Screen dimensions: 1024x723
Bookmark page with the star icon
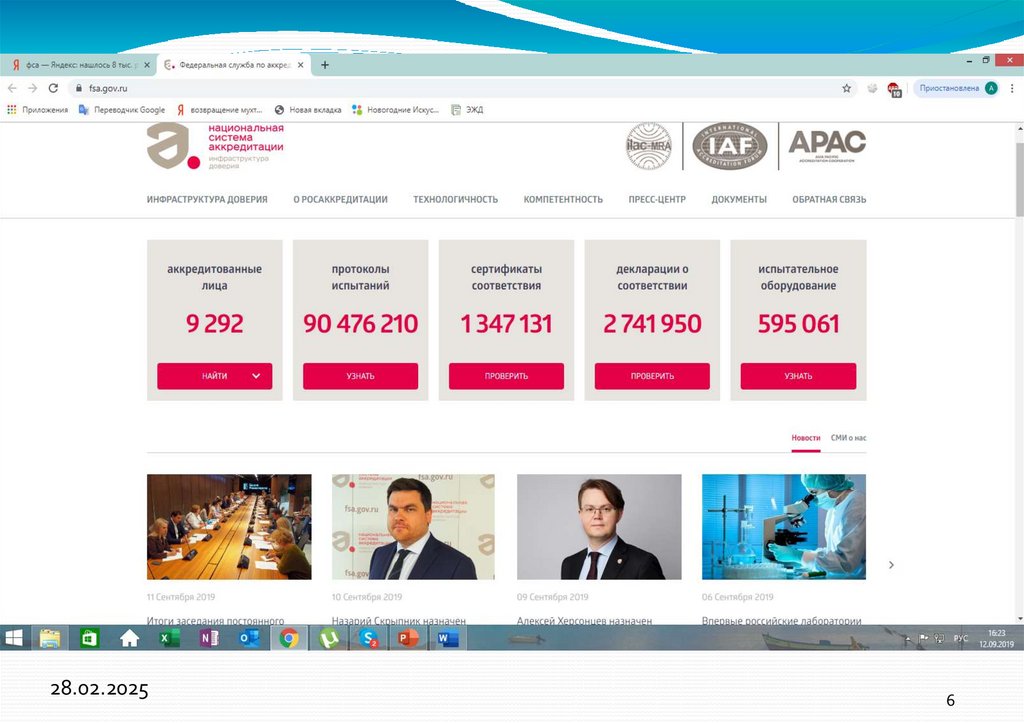click(846, 88)
